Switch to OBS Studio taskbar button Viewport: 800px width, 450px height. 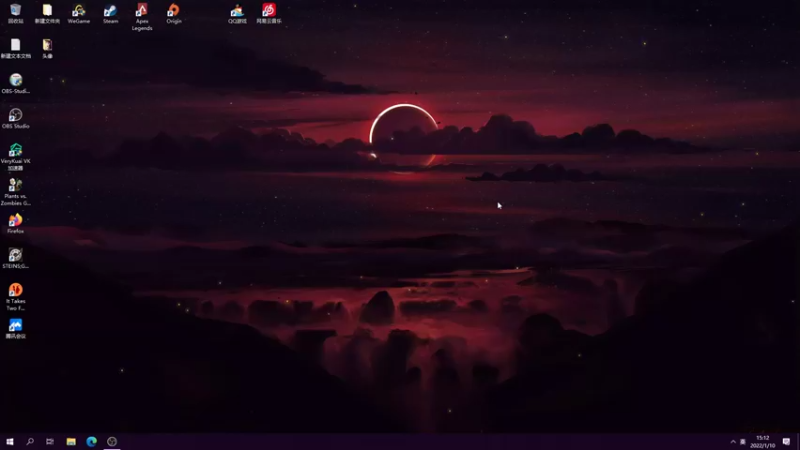tap(112, 441)
